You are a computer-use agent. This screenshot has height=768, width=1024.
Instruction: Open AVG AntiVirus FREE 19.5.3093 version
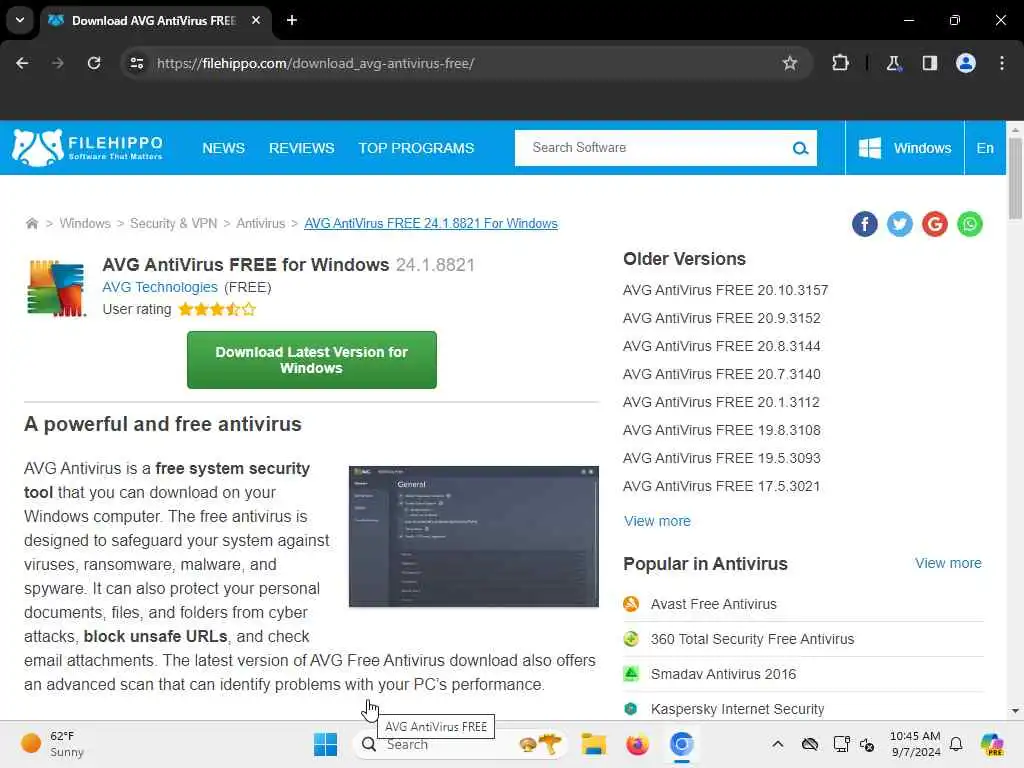pos(722,458)
